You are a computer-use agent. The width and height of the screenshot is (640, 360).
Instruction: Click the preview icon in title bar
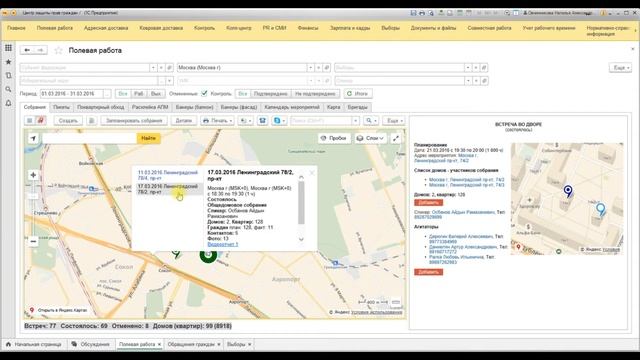(431, 13)
